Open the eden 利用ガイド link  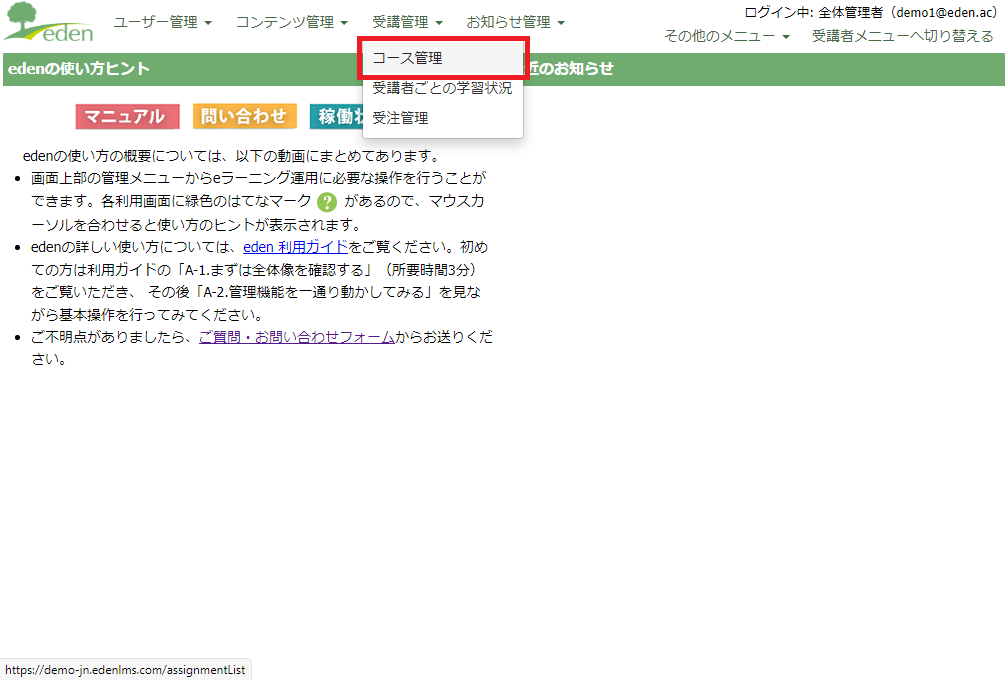(x=295, y=247)
